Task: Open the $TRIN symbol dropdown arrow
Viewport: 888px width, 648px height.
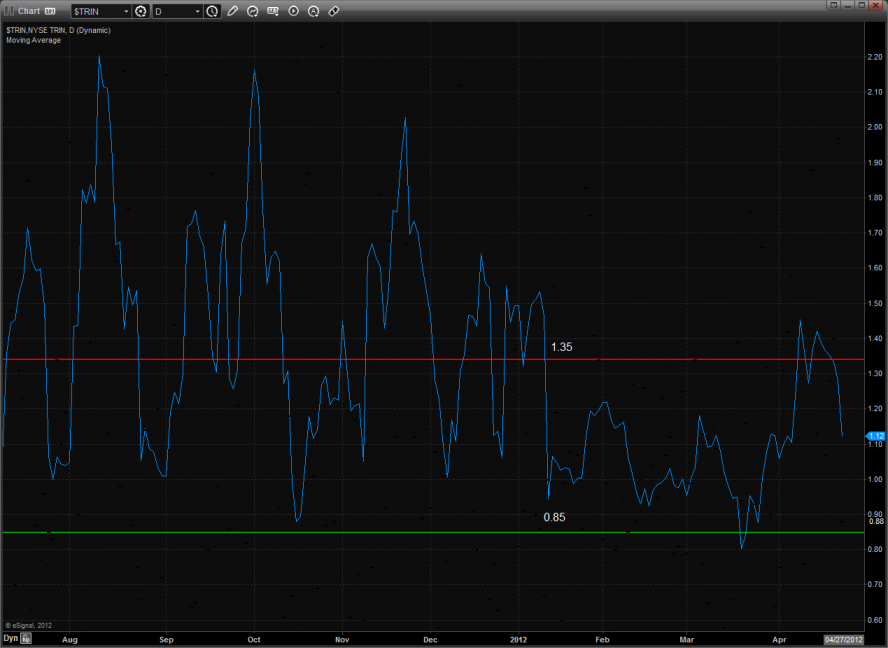Action: tap(126, 11)
